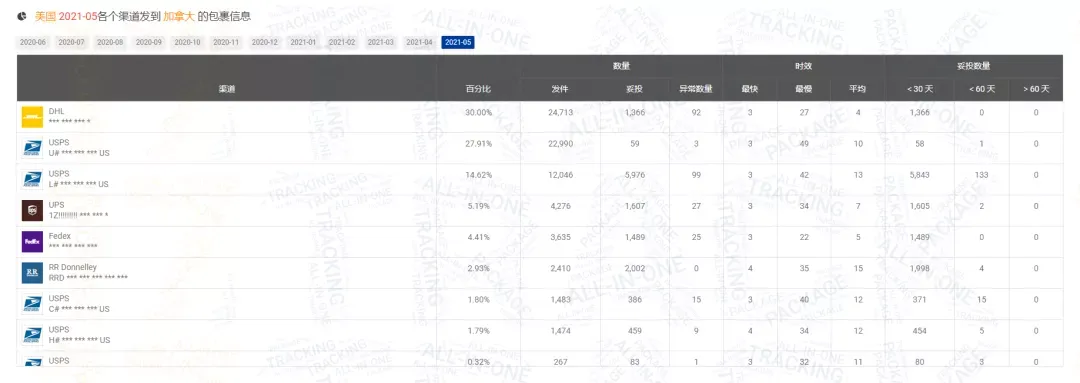Click the < 30 天 column header
The width and height of the screenshot is (1080, 383).
click(x=920, y=89)
